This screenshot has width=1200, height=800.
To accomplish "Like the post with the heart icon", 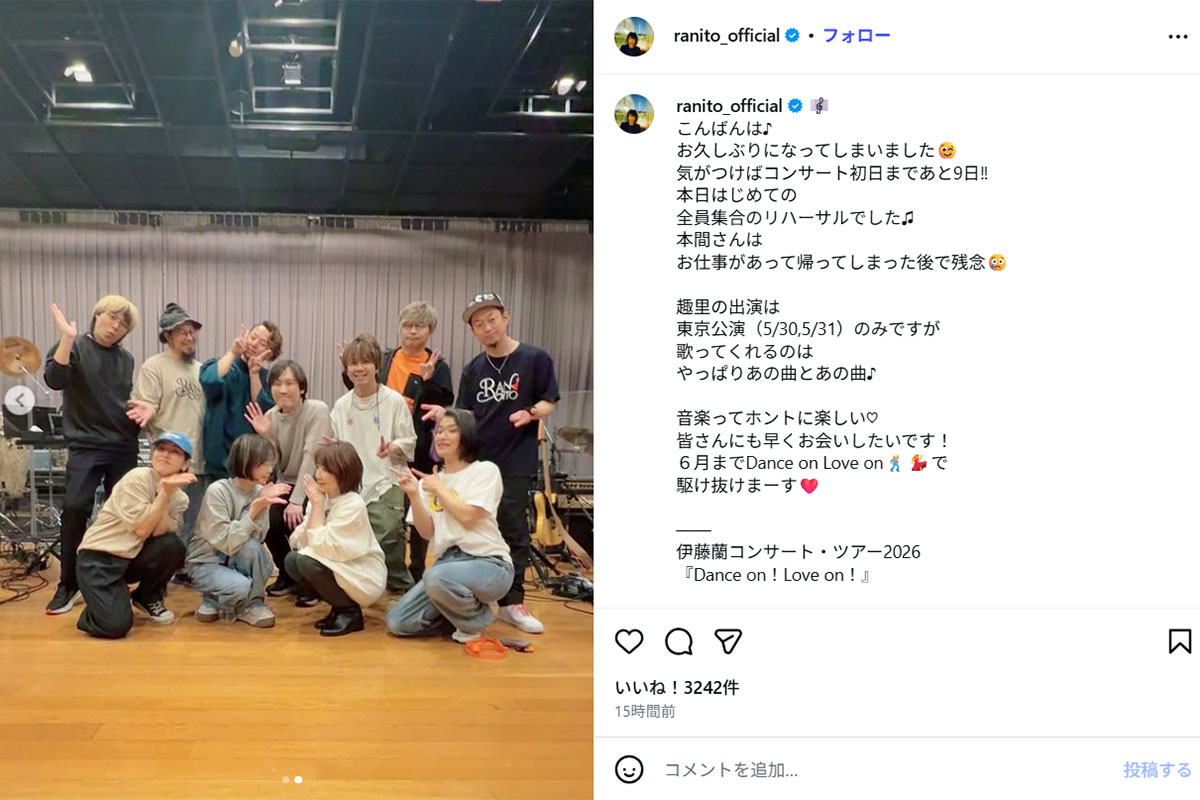I will [x=629, y=641].
